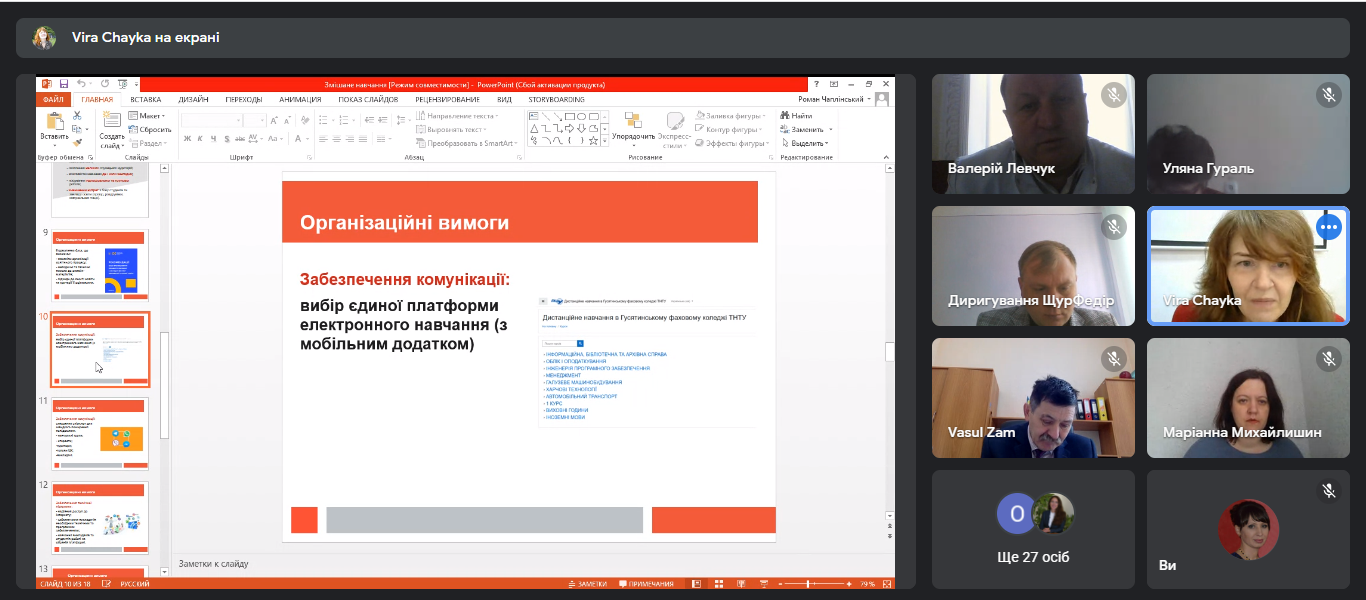This screenshot has width=1366, height=600.
Task: Select slide 9 thumbnail in the slide panel
Action: [x=100, y=265]
